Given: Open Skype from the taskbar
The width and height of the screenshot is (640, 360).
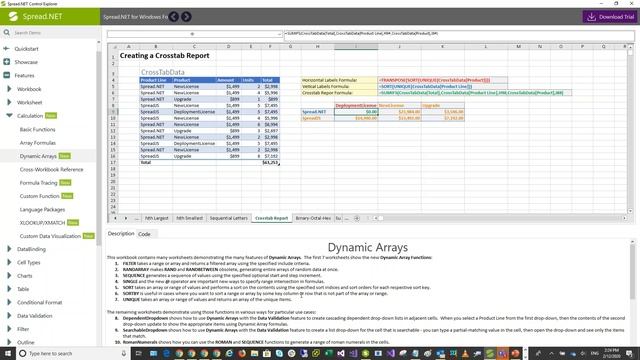Looking at the screenshot, I should point(279,353).
